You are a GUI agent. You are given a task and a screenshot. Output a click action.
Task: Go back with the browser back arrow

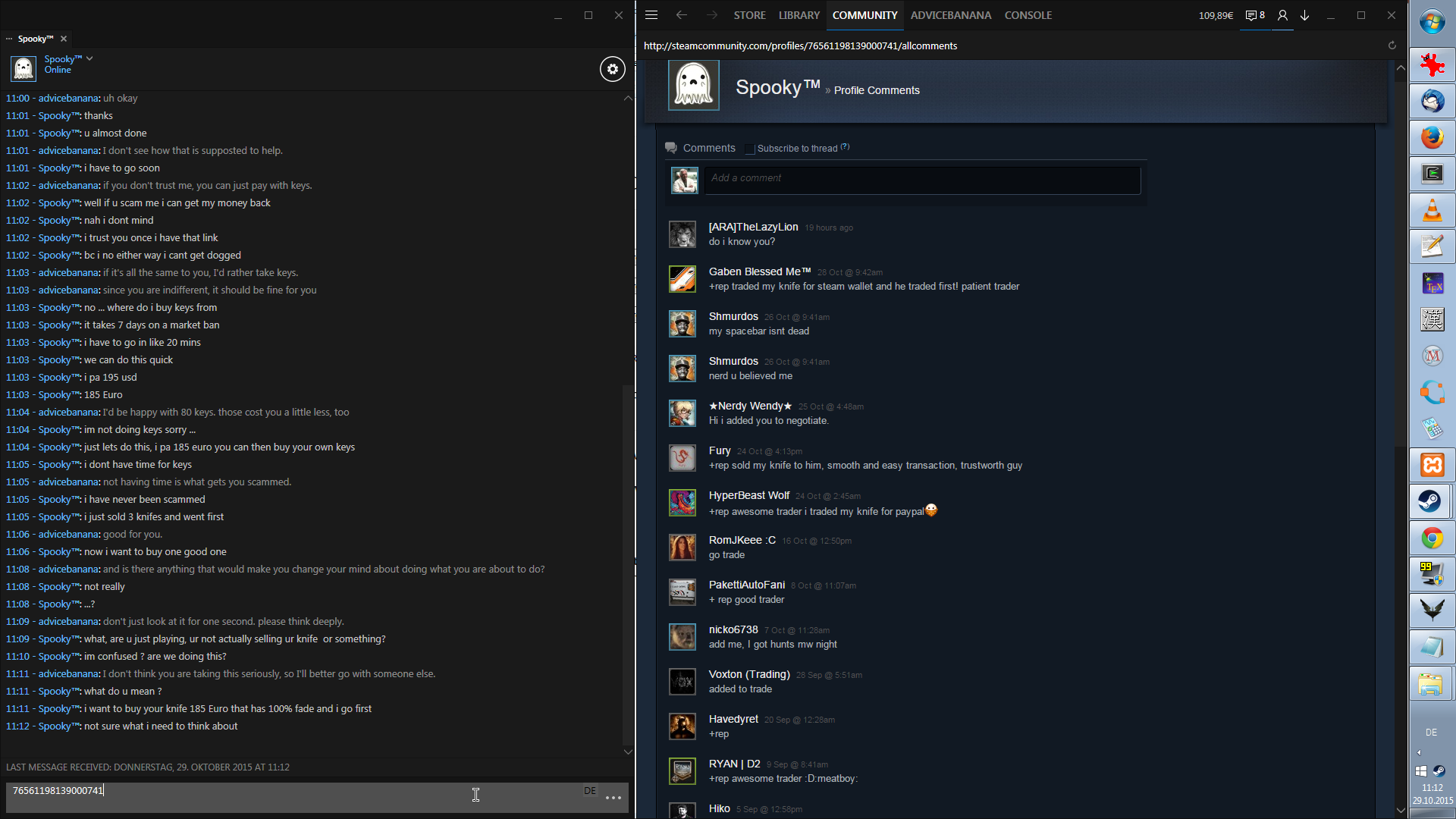click(x=681, y=15)
